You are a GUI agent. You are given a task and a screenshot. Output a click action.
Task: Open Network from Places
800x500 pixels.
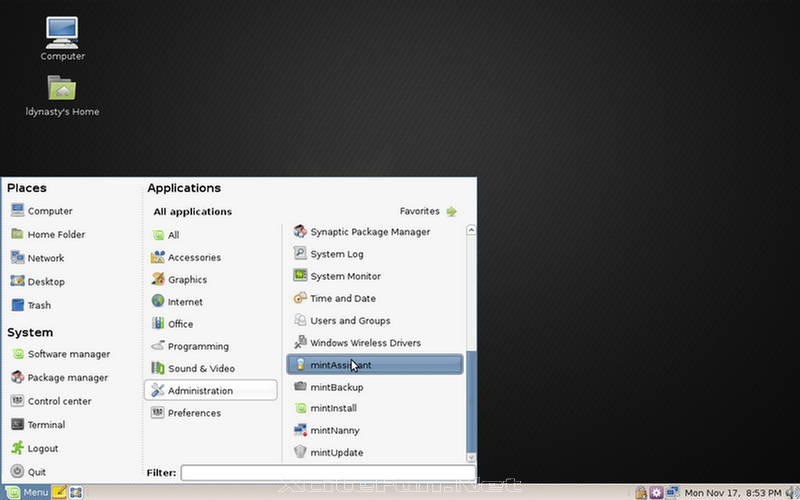37,258
